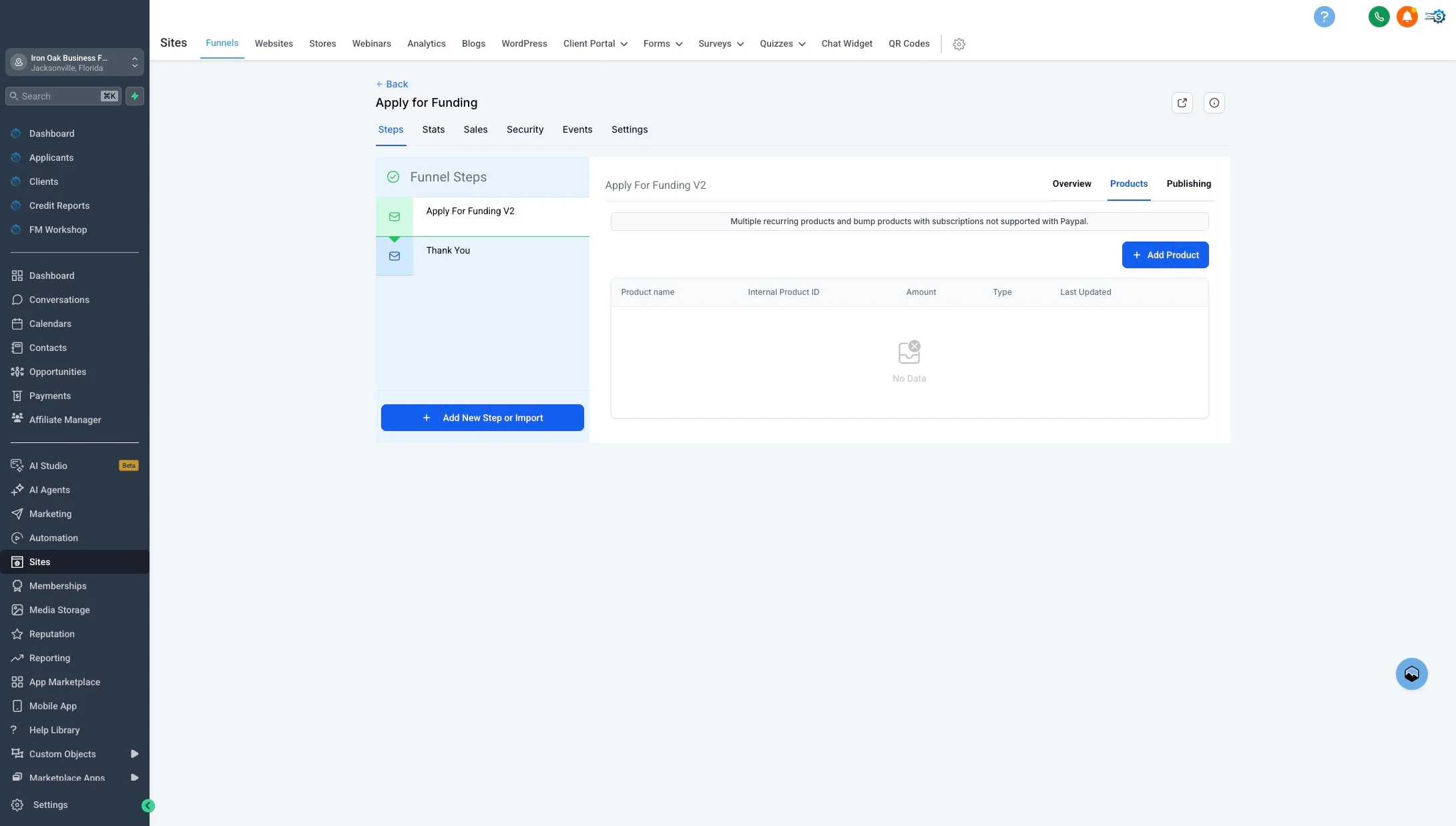The width and height of the screenshot is (1456, 826).
Task: Expand Marketplace Apps arrow in sidebar
Action: [134, 778]
